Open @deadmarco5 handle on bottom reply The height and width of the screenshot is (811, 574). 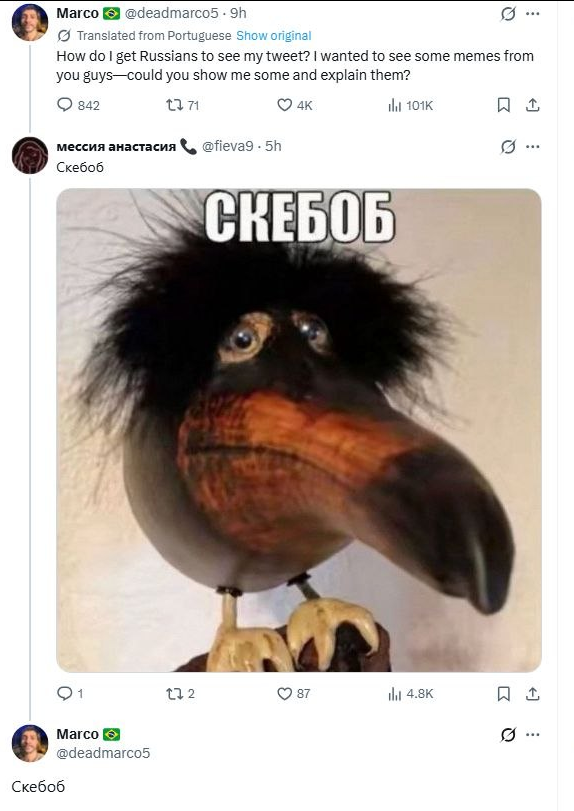103,753
